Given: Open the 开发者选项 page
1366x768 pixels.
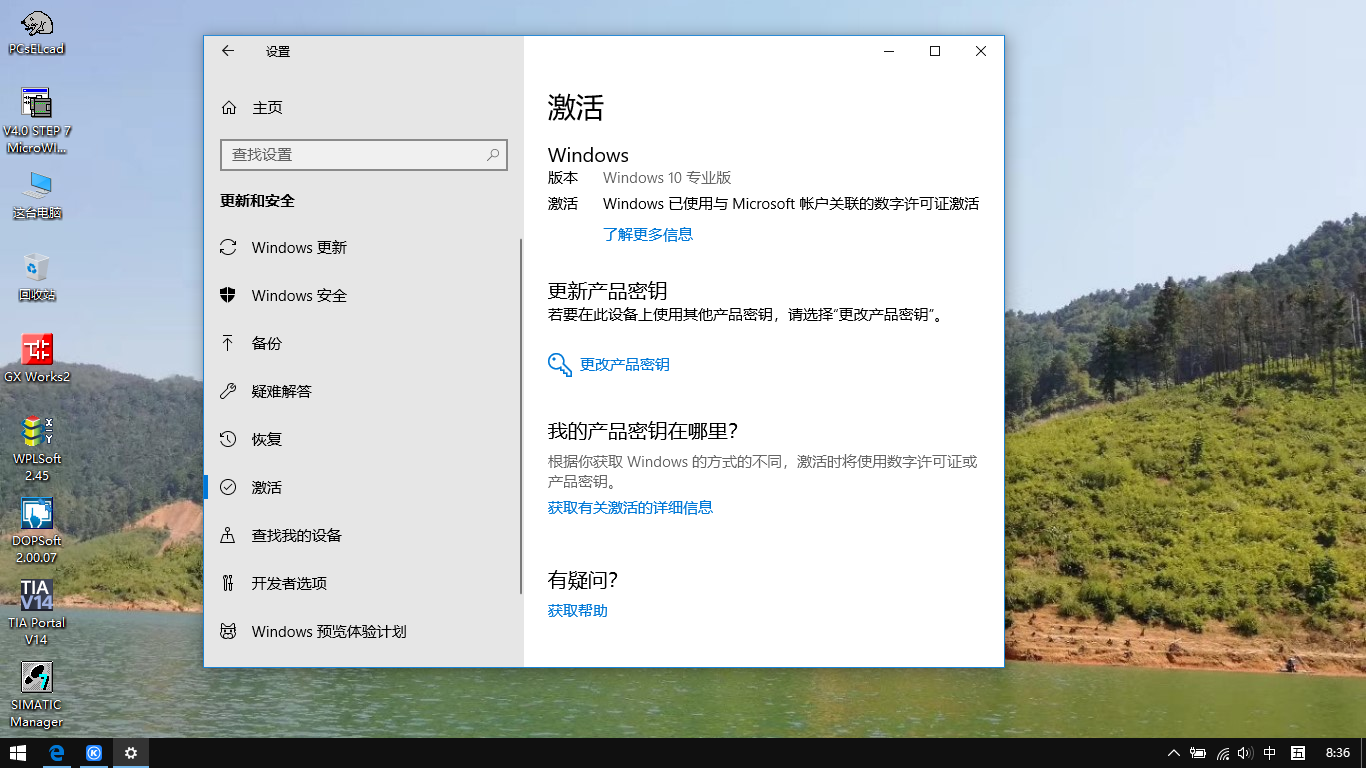Looking at the screenshot, I should (x=289, y=584).
